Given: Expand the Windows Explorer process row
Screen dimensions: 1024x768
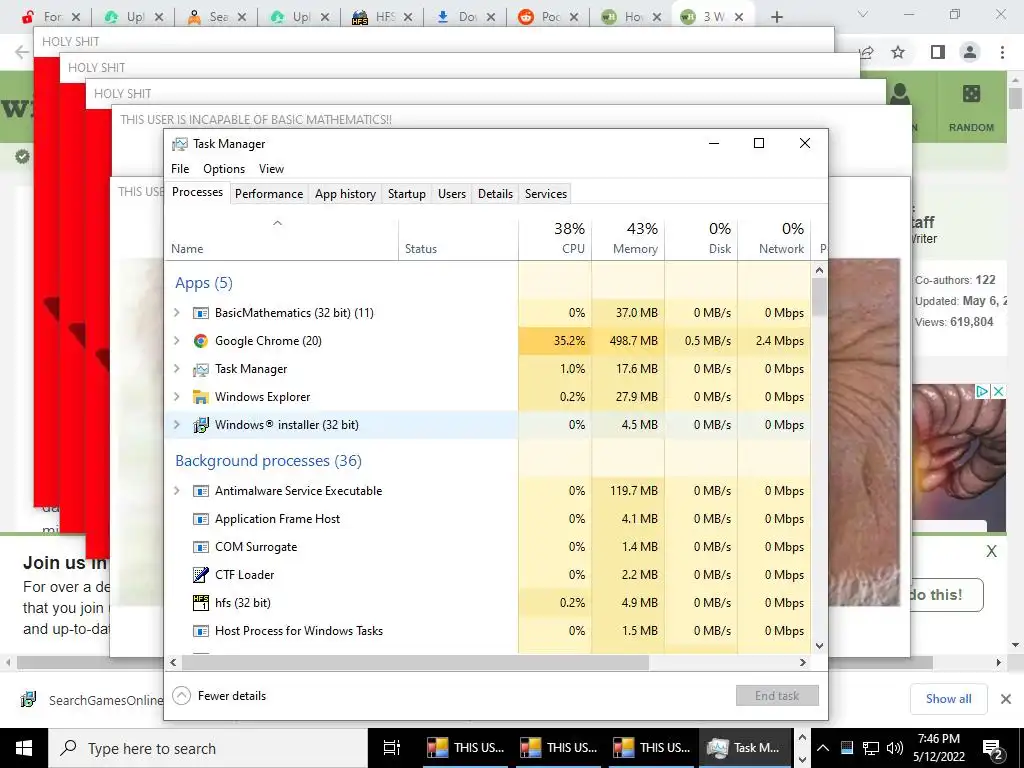Looking at the screenshot, I should [176, 397].
